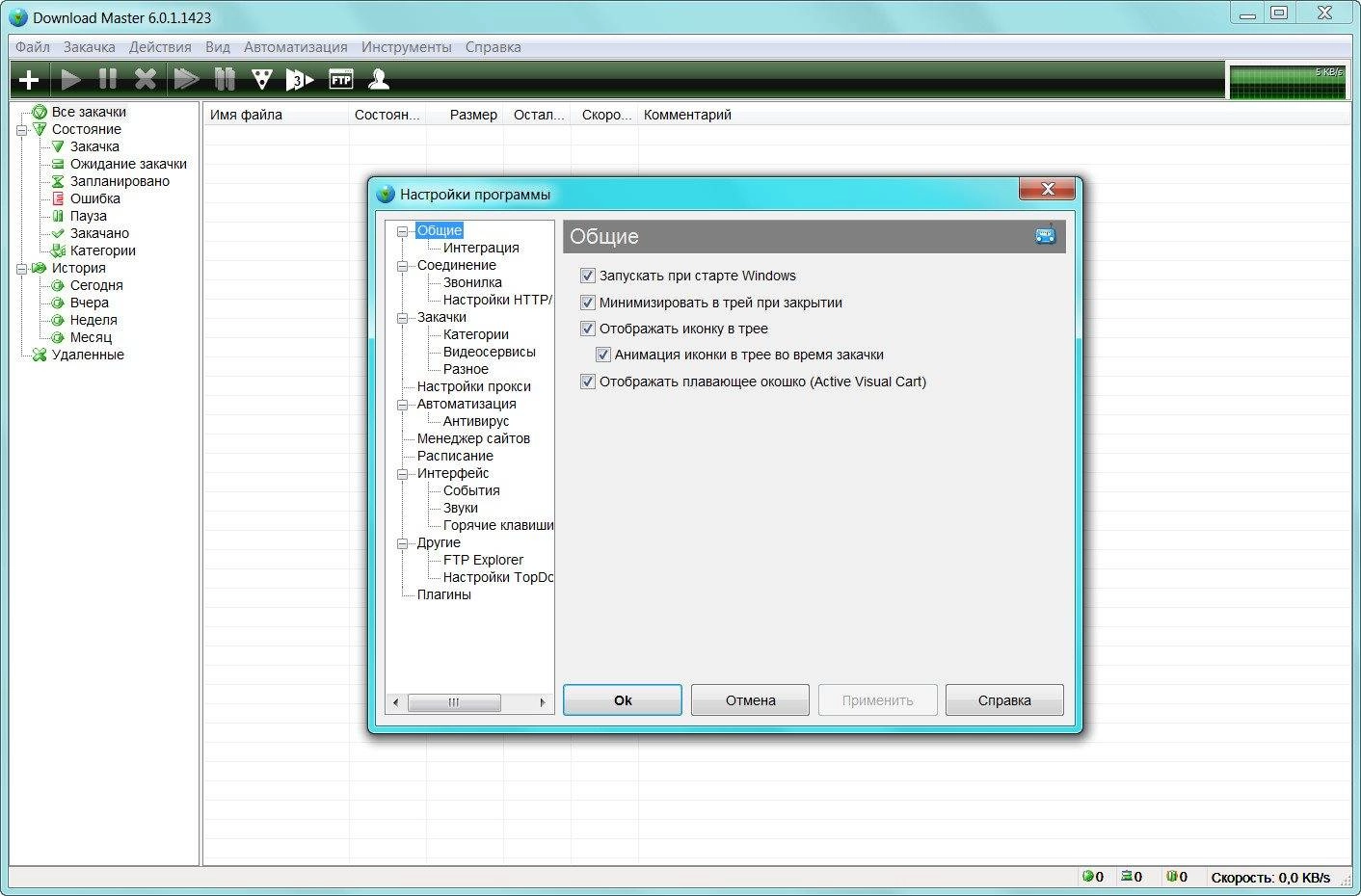Start download with the play toolbar icon
The width and height of the screenshot is (1361, 896).
70,80
